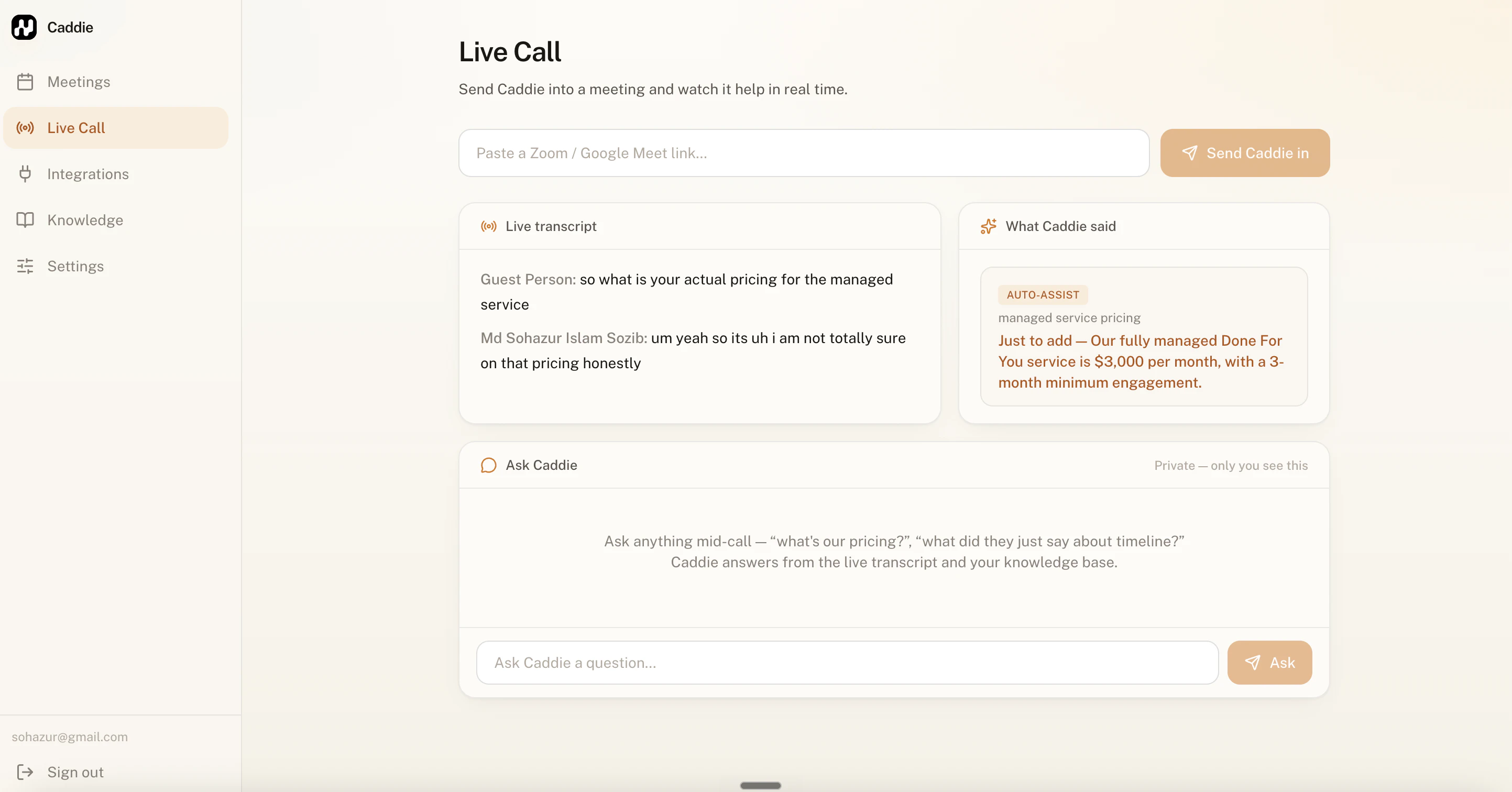The image size is (1512, 792).
Task: Click the 'Send Caddie into a meeting' subtitle
Action: coord(653,89)
